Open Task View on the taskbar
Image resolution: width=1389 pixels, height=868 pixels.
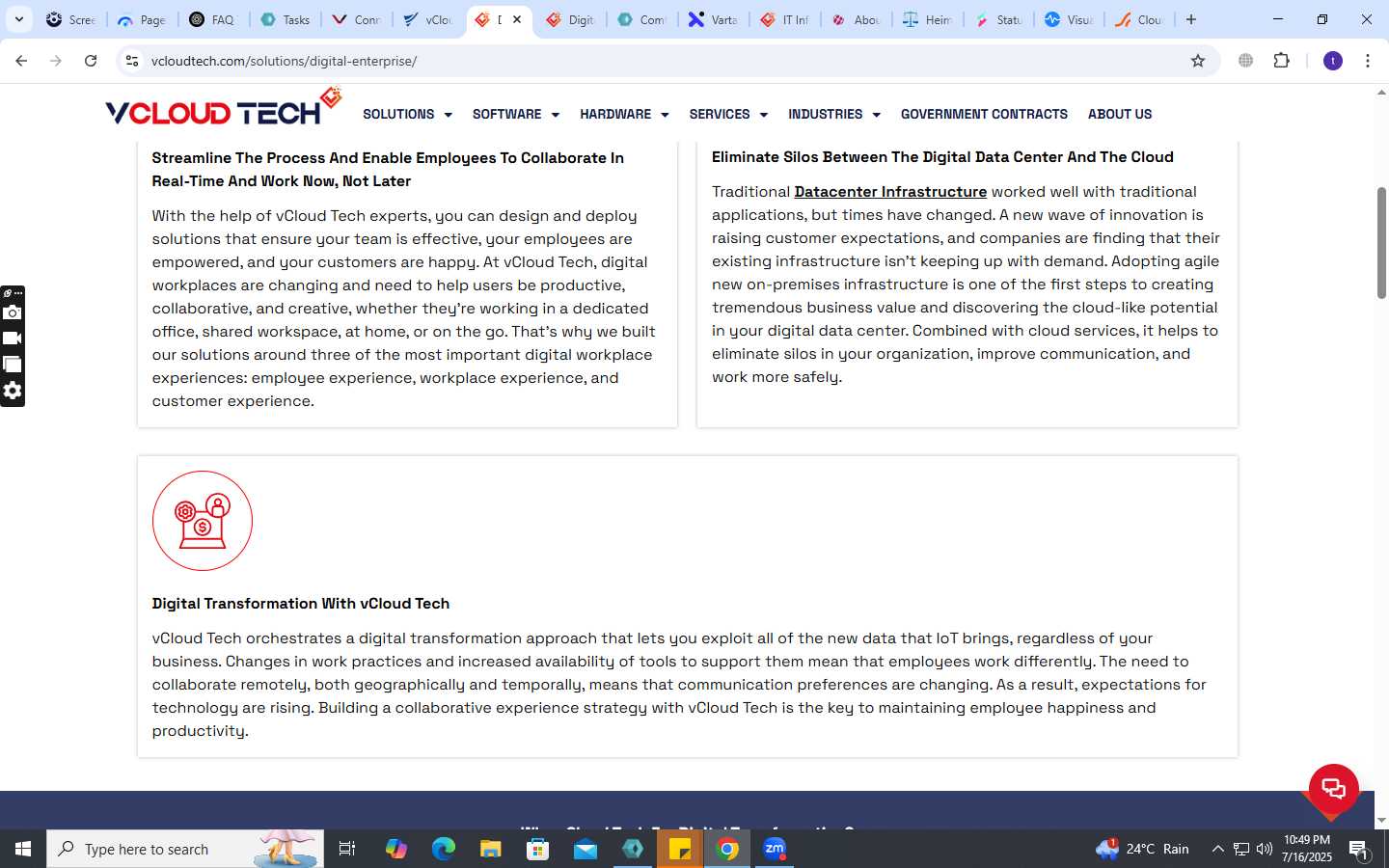click(347, 849)
